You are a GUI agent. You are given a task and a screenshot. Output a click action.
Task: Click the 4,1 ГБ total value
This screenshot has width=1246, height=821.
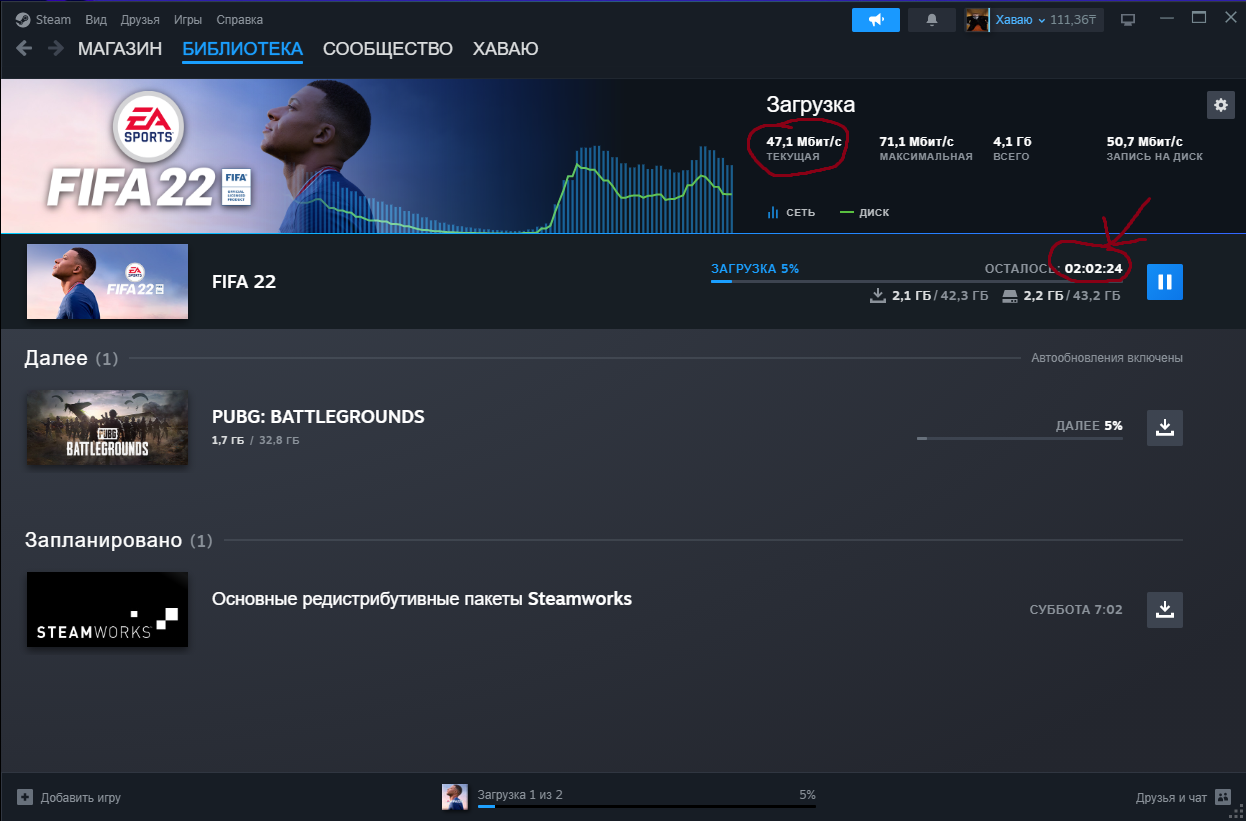[1011, 142]
